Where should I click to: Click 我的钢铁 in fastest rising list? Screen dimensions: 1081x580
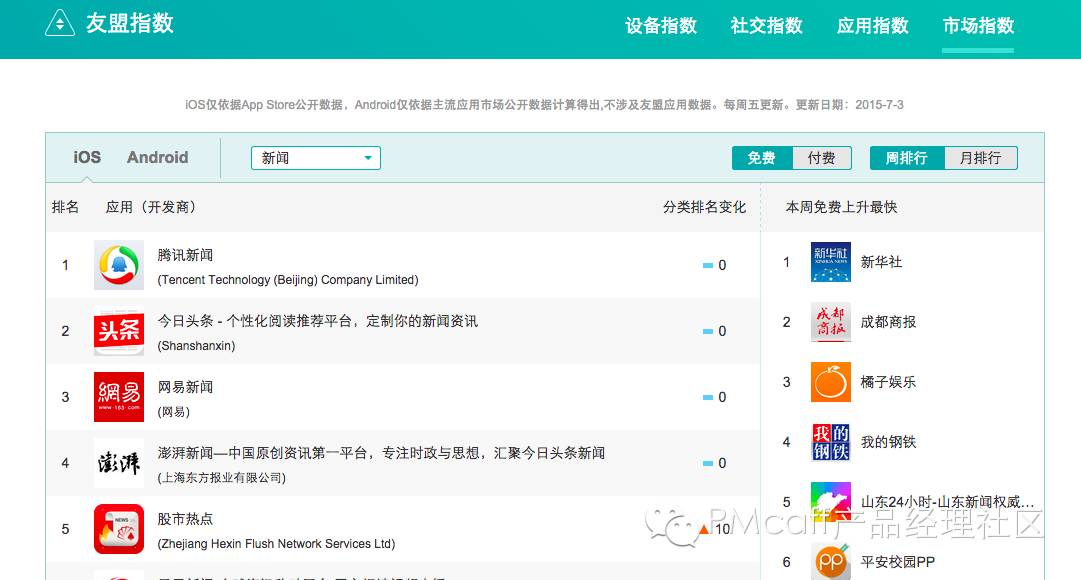pyautogui.click(x=888, y=442)
